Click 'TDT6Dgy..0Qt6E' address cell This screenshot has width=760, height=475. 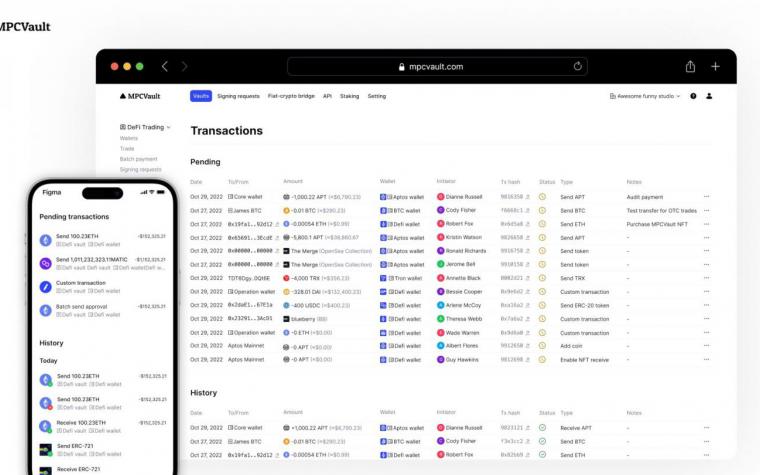(x=249, y=278)
